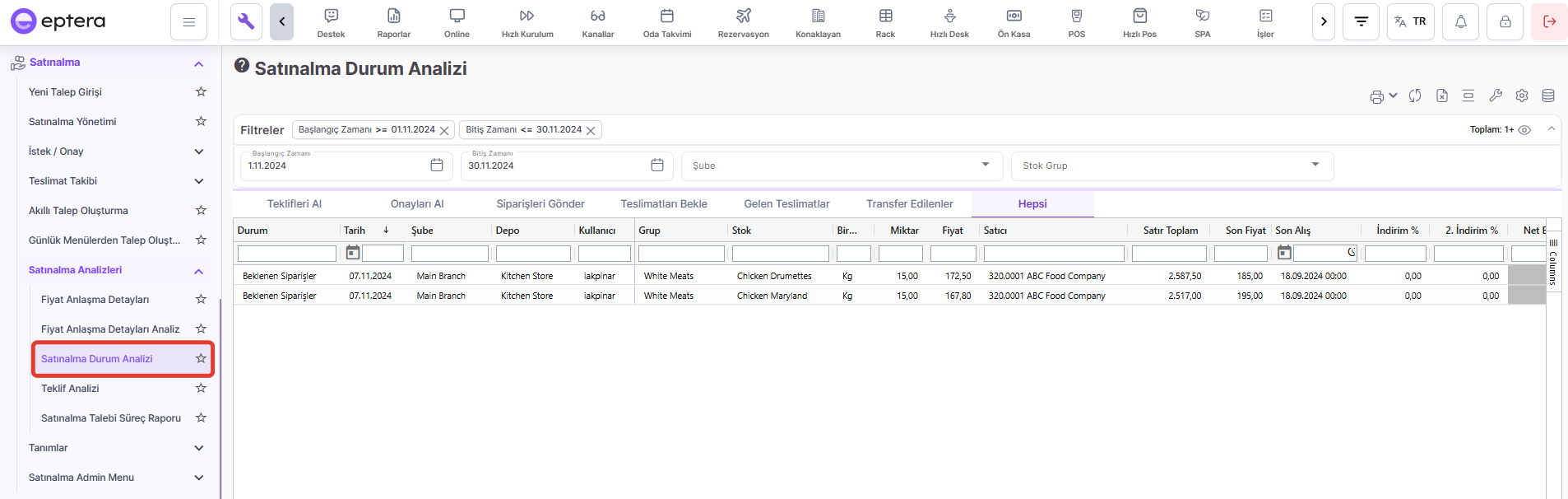The height and width of the screenshot is (499, 1568).
Task: Click the refresh icon in the report toolbar
Action: pos(1415,96)
